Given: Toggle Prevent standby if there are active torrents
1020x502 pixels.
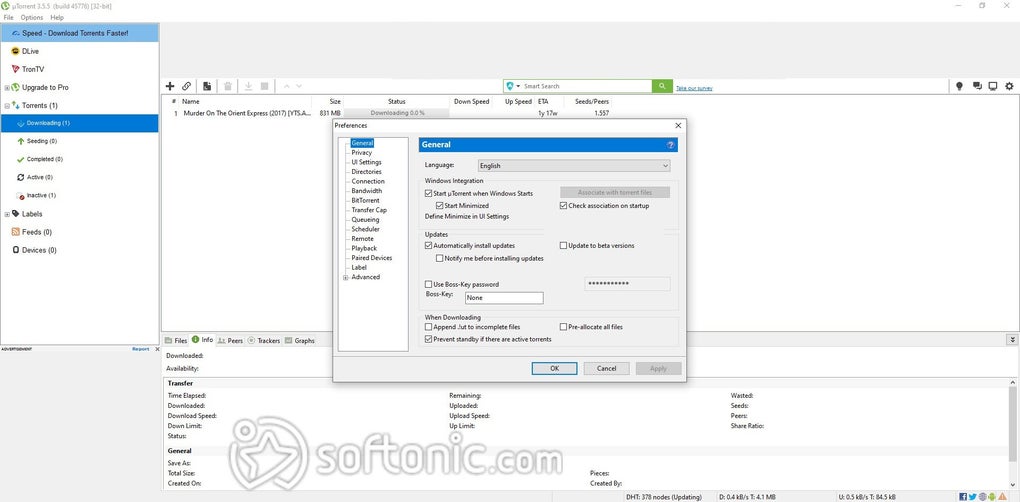Looking at the screenshot, I should [x=428, y=339].
